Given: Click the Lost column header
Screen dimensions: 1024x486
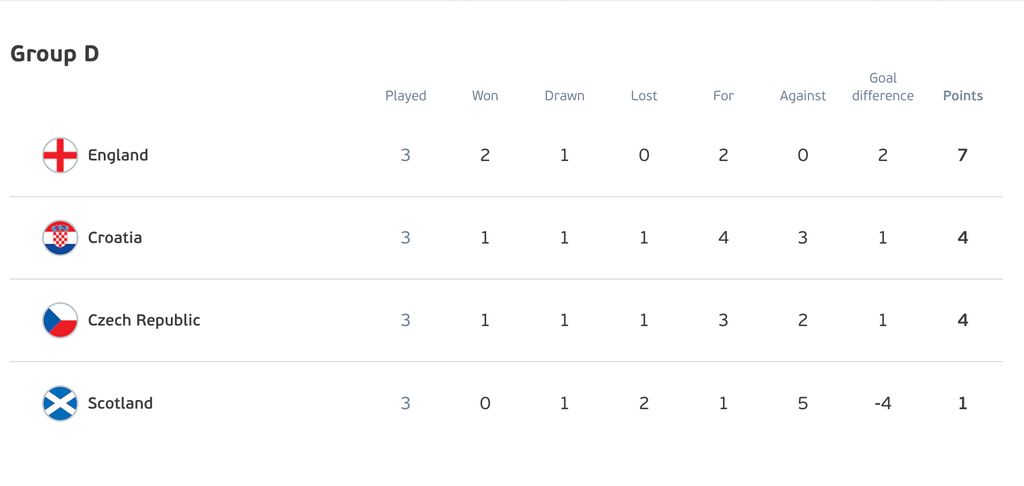Looking at the screenshot, I should click(x=644, y=96).
